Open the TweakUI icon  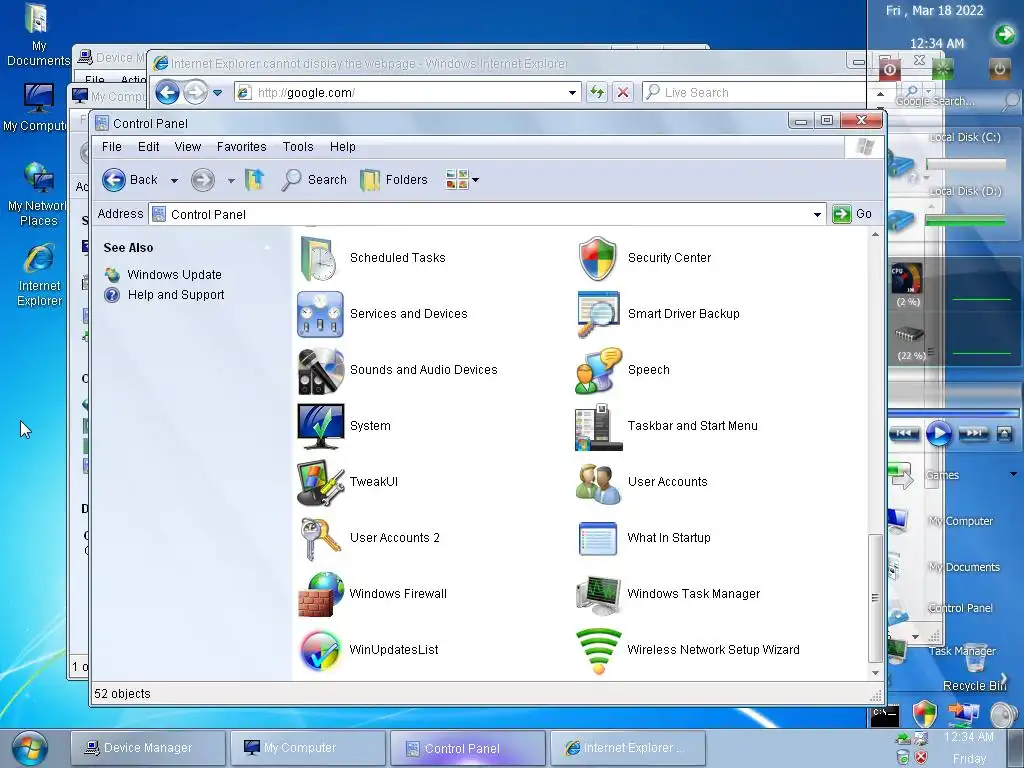[x=320, y=482]
